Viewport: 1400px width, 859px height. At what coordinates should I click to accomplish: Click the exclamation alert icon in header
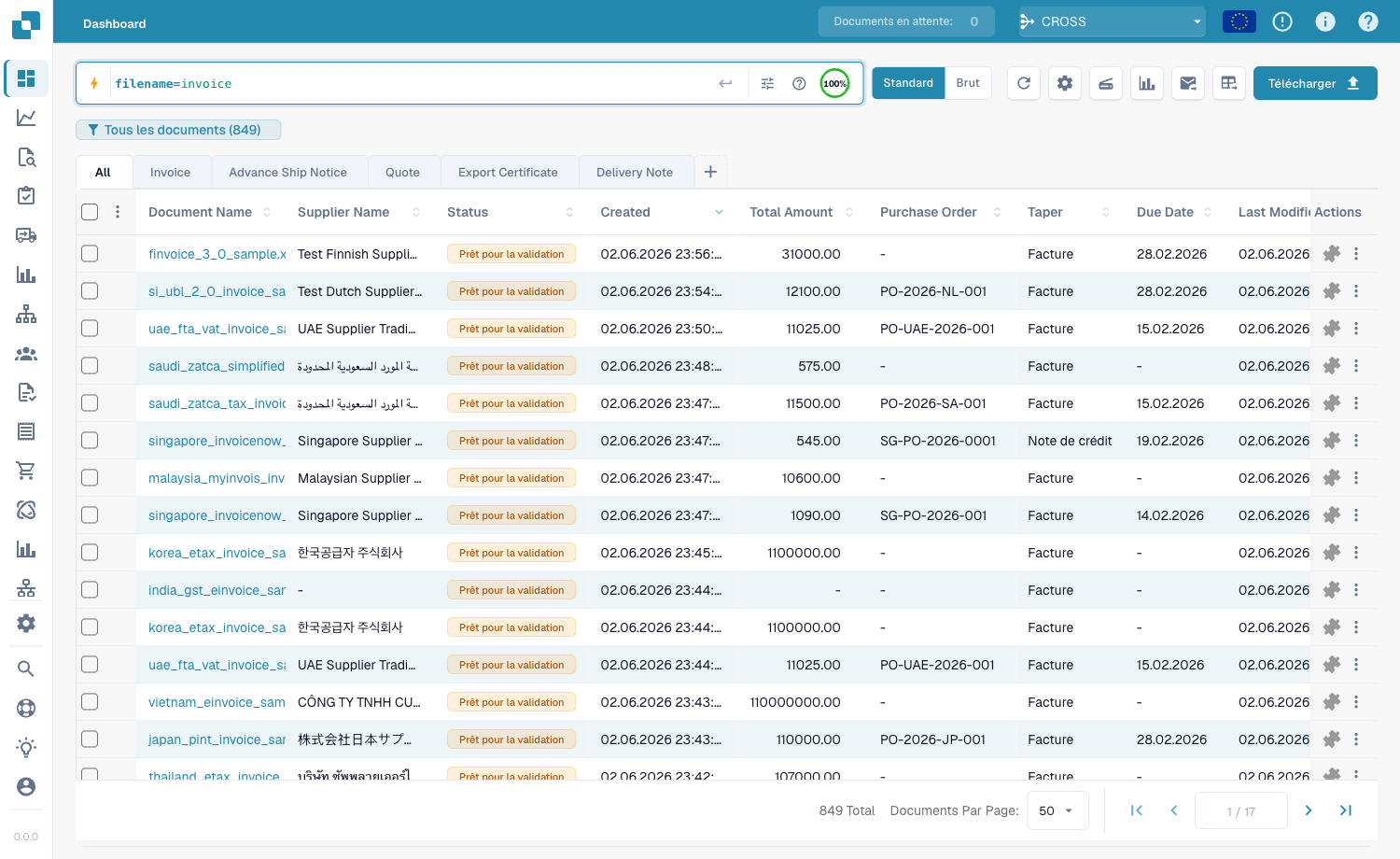pos(1282,21)
